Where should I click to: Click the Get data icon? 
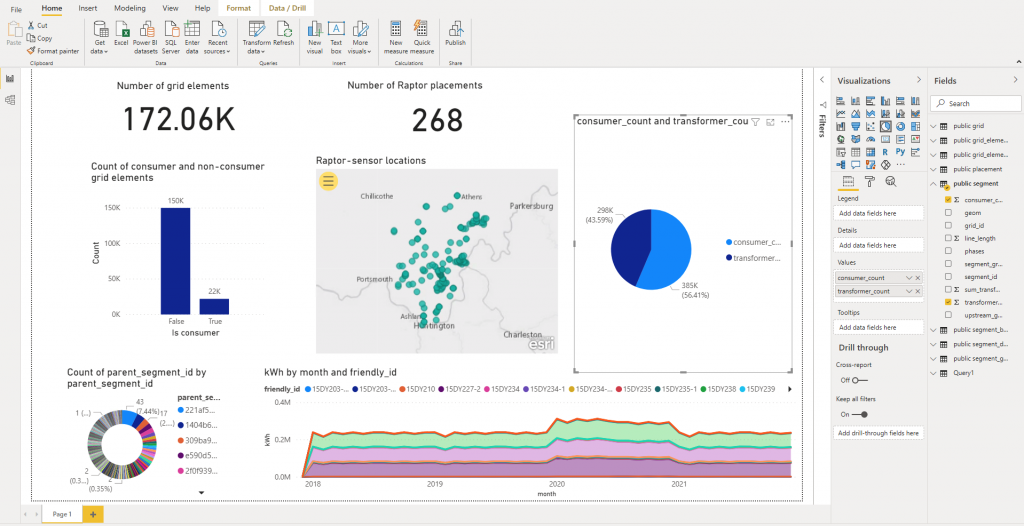point(100,29)
